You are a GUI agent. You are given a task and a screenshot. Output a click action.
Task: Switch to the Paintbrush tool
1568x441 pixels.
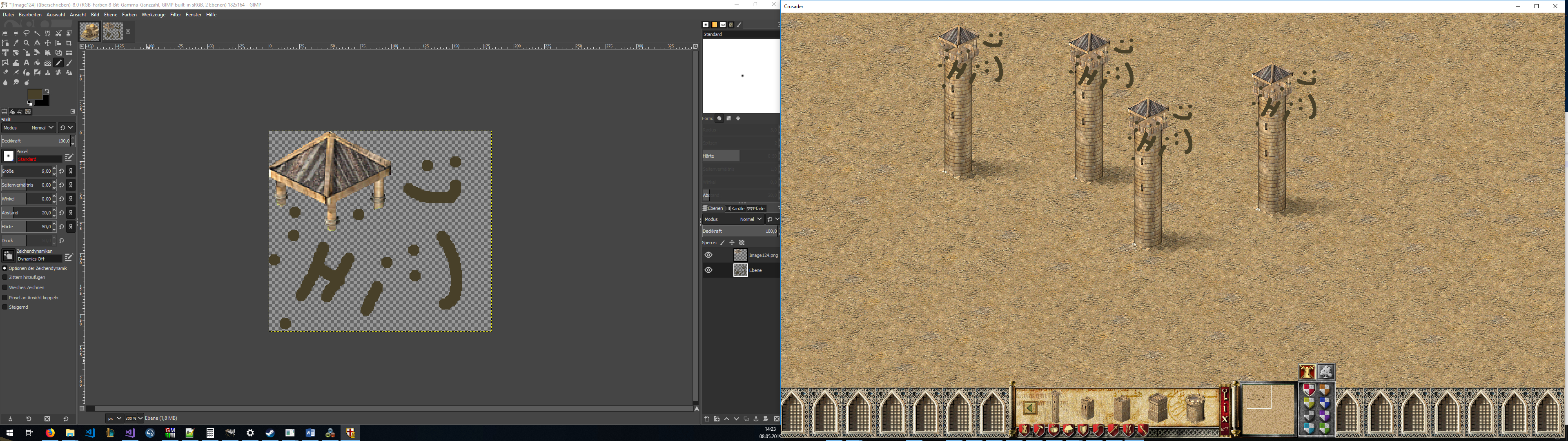[x=69, y=63]
